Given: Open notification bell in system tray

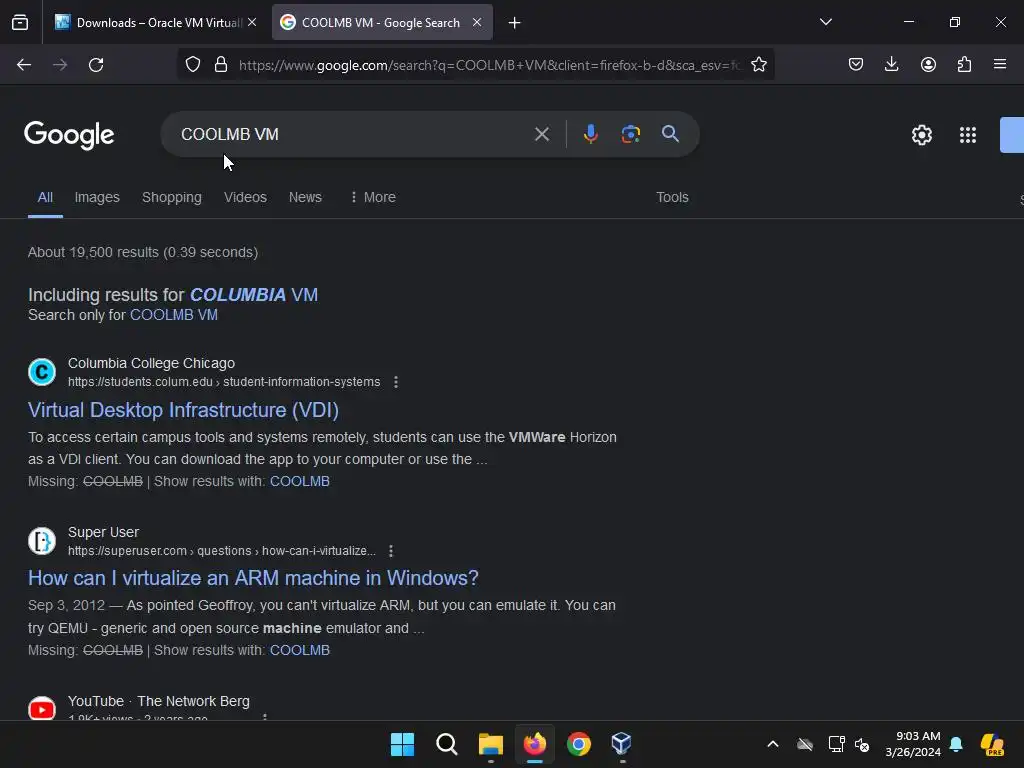Looking at the screenshot, I should (956, 744).
